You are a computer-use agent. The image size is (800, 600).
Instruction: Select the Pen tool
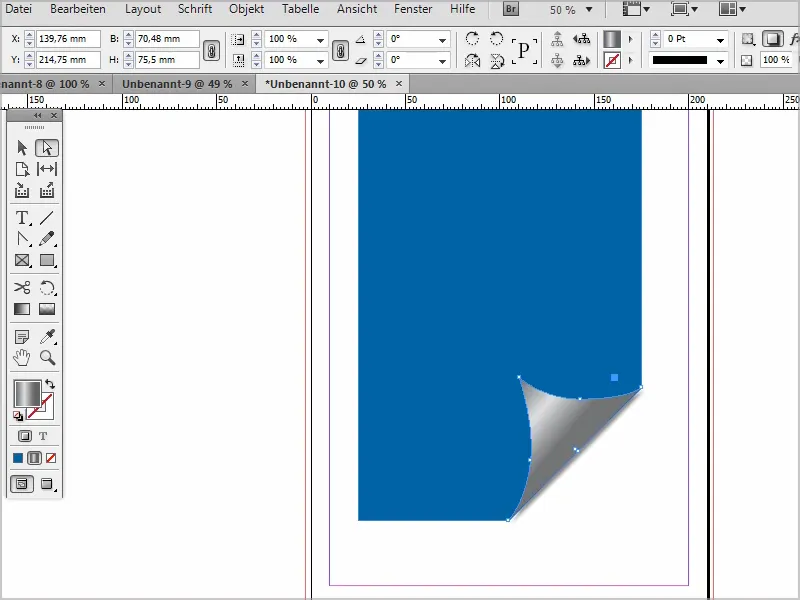pyautogui.click(x=22, y=239)
